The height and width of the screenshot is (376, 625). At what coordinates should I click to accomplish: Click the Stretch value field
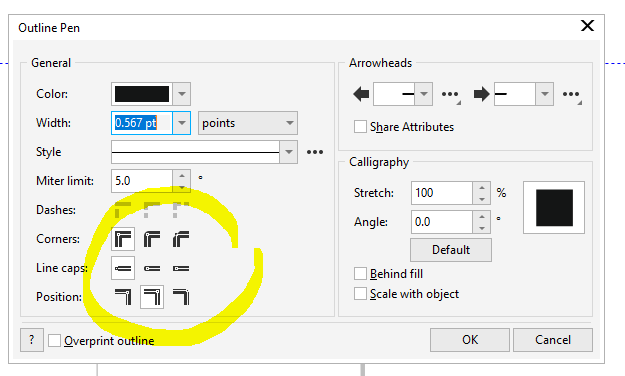(442, 193)
